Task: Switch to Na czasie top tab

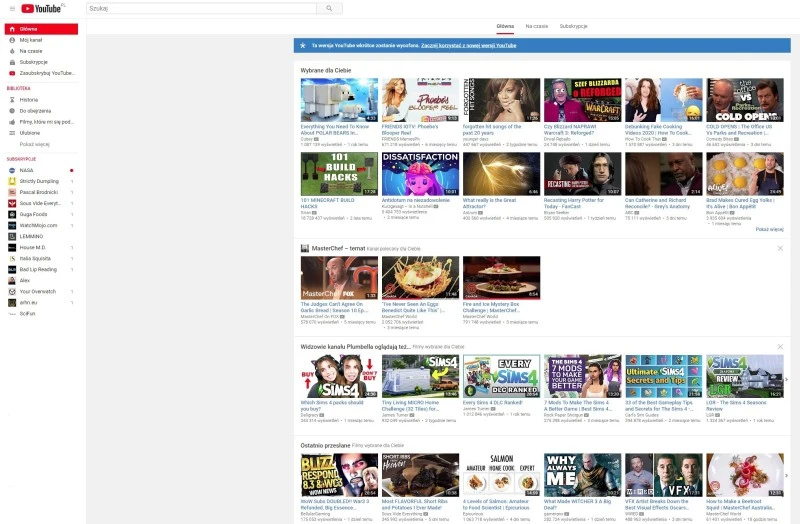Action: tap(537, 26)
